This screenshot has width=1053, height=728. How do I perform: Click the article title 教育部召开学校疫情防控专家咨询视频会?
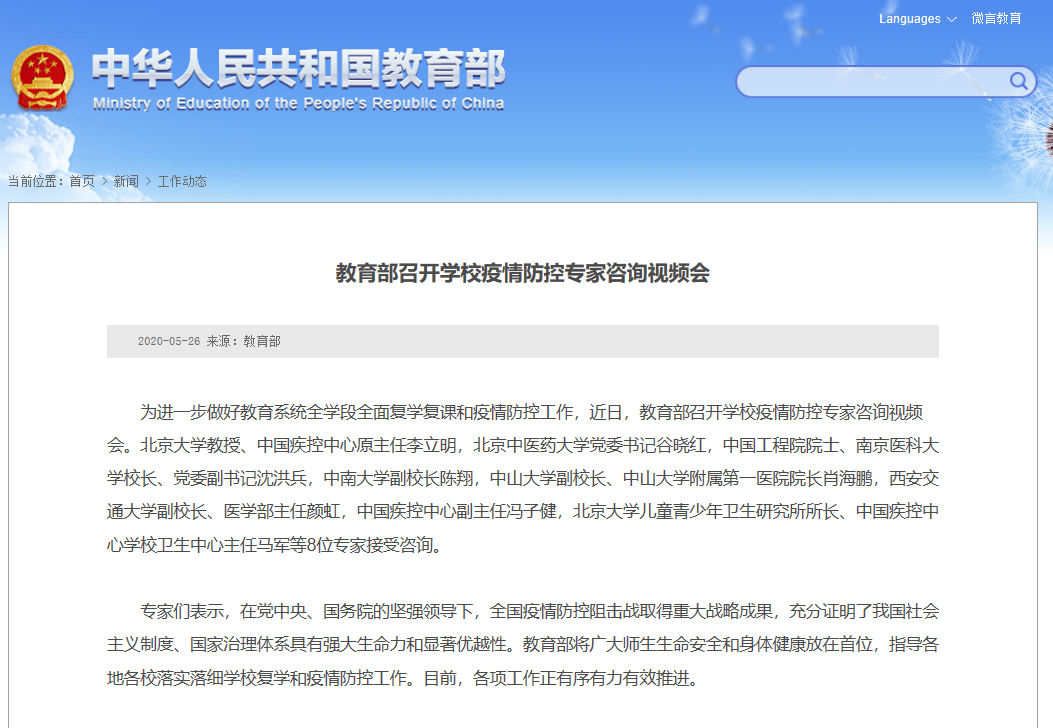pyautogui.click(x=522, y=273)
